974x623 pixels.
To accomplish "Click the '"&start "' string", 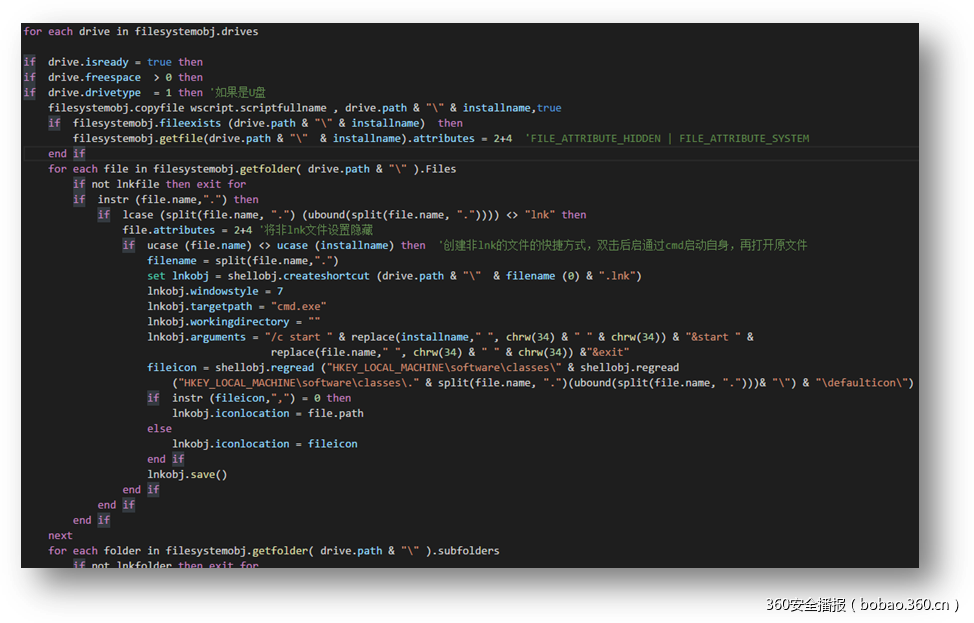I will 713,337.
